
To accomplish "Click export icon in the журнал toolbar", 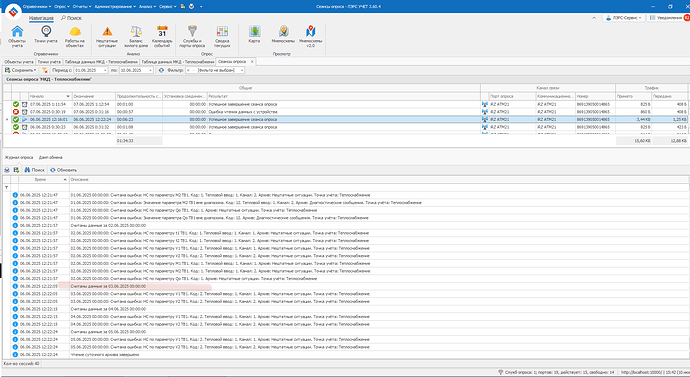I will coord(16,170).
